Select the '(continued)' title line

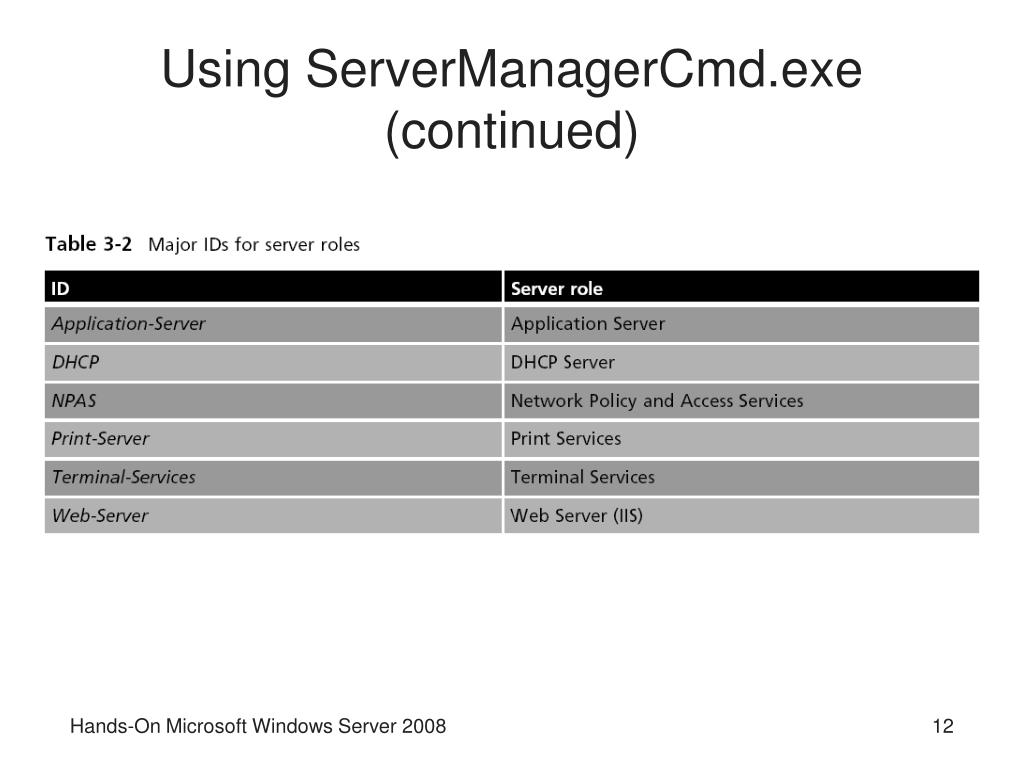tap(511, 131)
